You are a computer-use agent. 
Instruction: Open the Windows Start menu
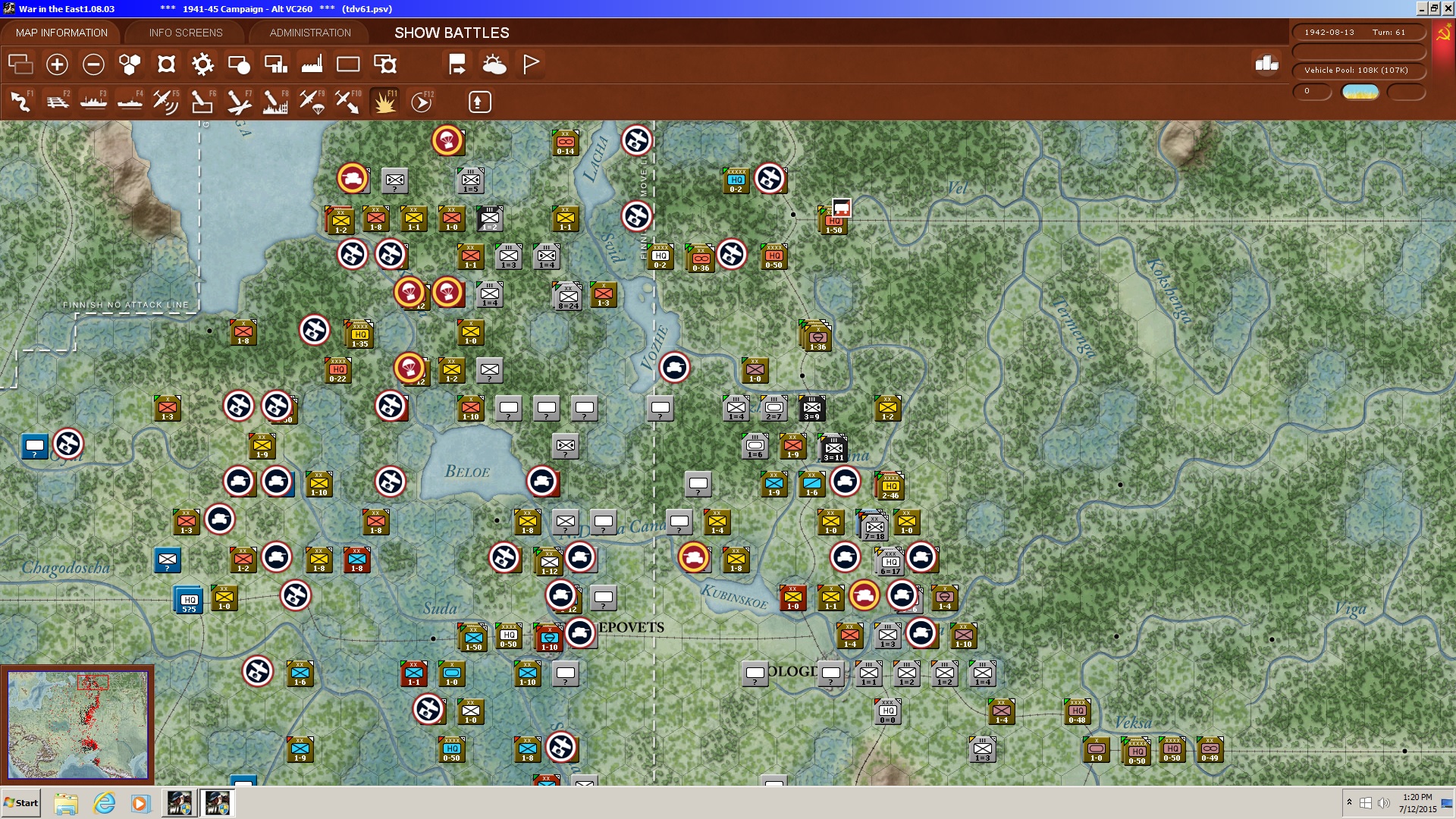[20, 803]
